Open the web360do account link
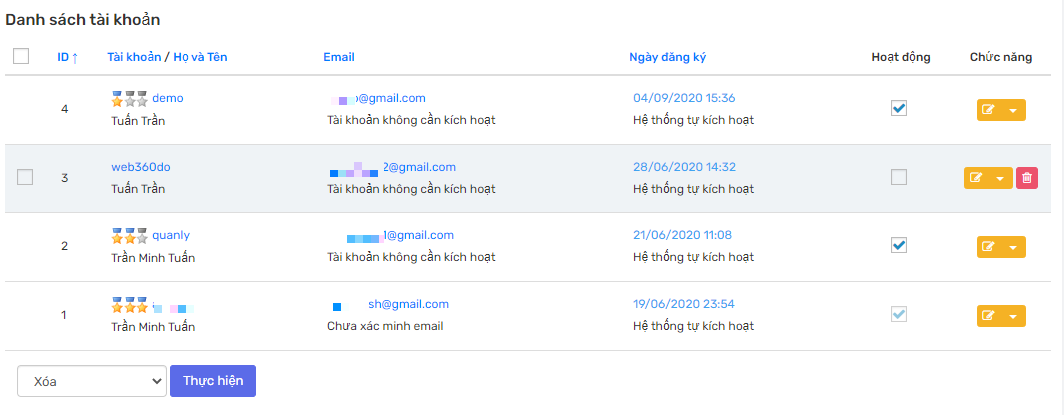The width and height of the screenshot is (1064, 415). click(x=136, y=167)
